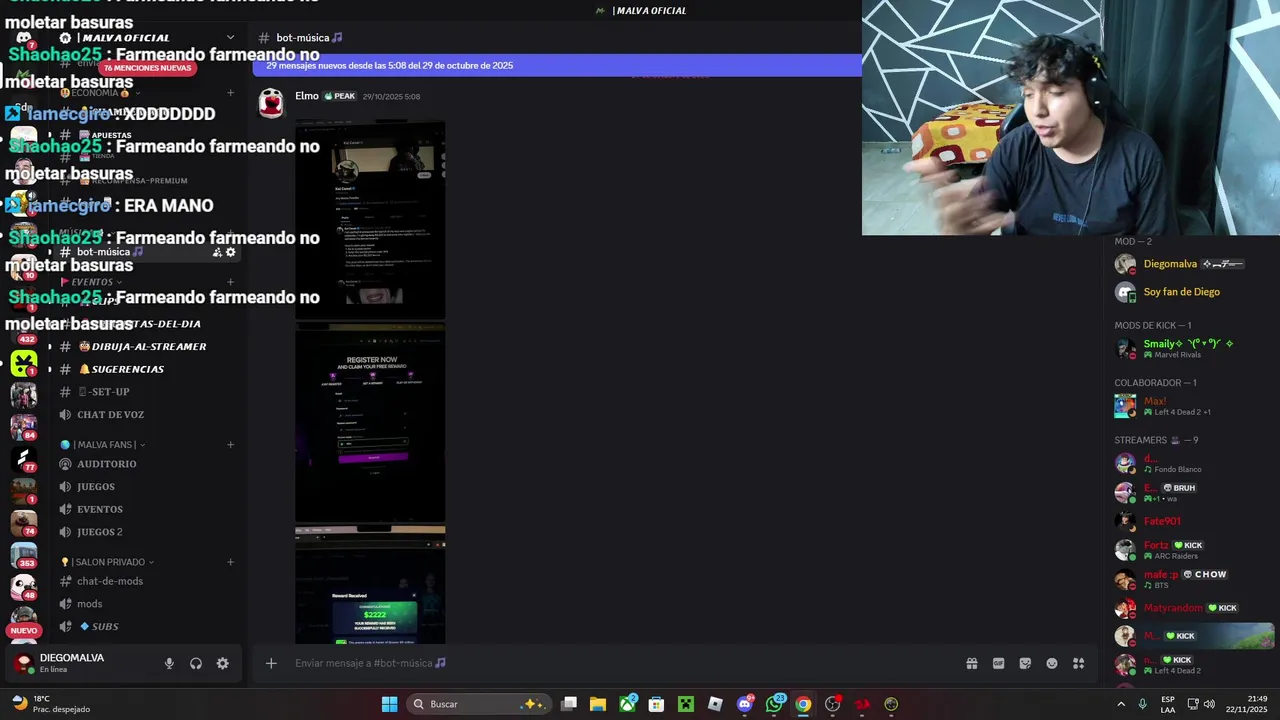Viewport: 1280px width, 720px height.
Task: Join the mods voice channel
Action: coord(147,604)
